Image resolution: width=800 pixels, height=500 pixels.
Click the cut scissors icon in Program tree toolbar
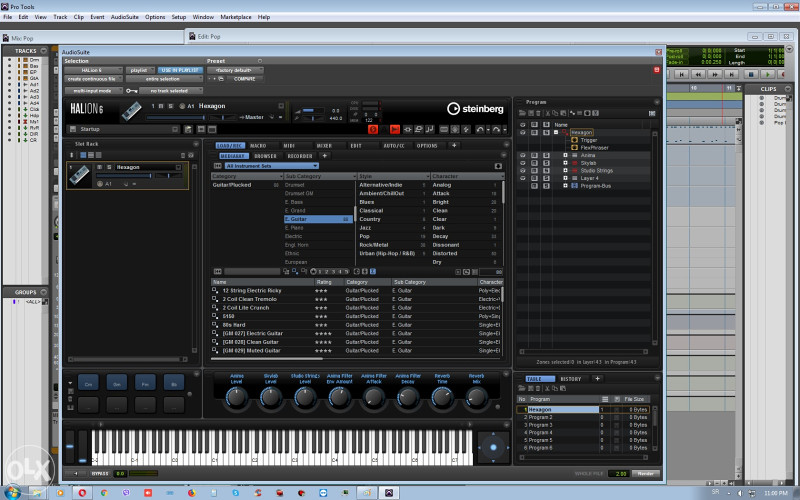pos(547,113)
